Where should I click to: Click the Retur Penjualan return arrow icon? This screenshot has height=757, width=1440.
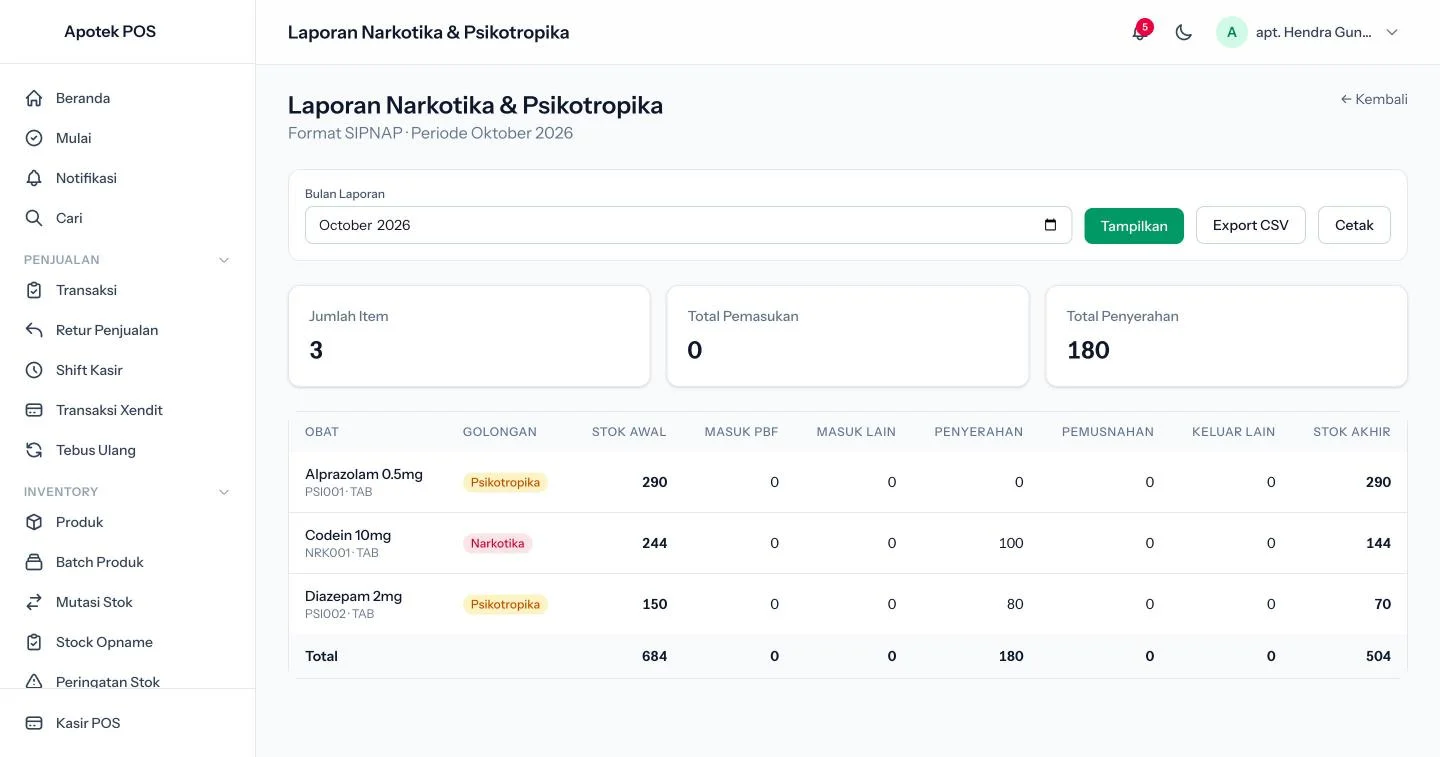coord(34,330)
